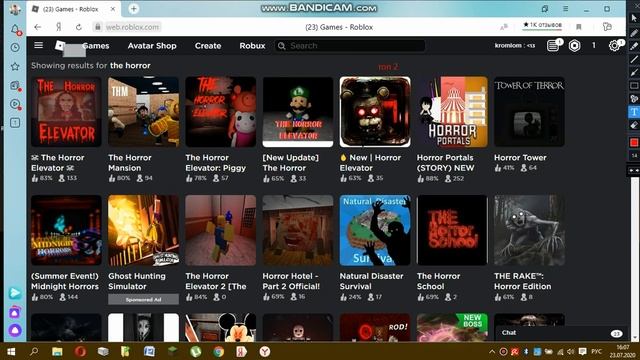The height and width of the screenshot is (360, 640).
Task: Open the Roblox settings gear
Action: (614, 46)
